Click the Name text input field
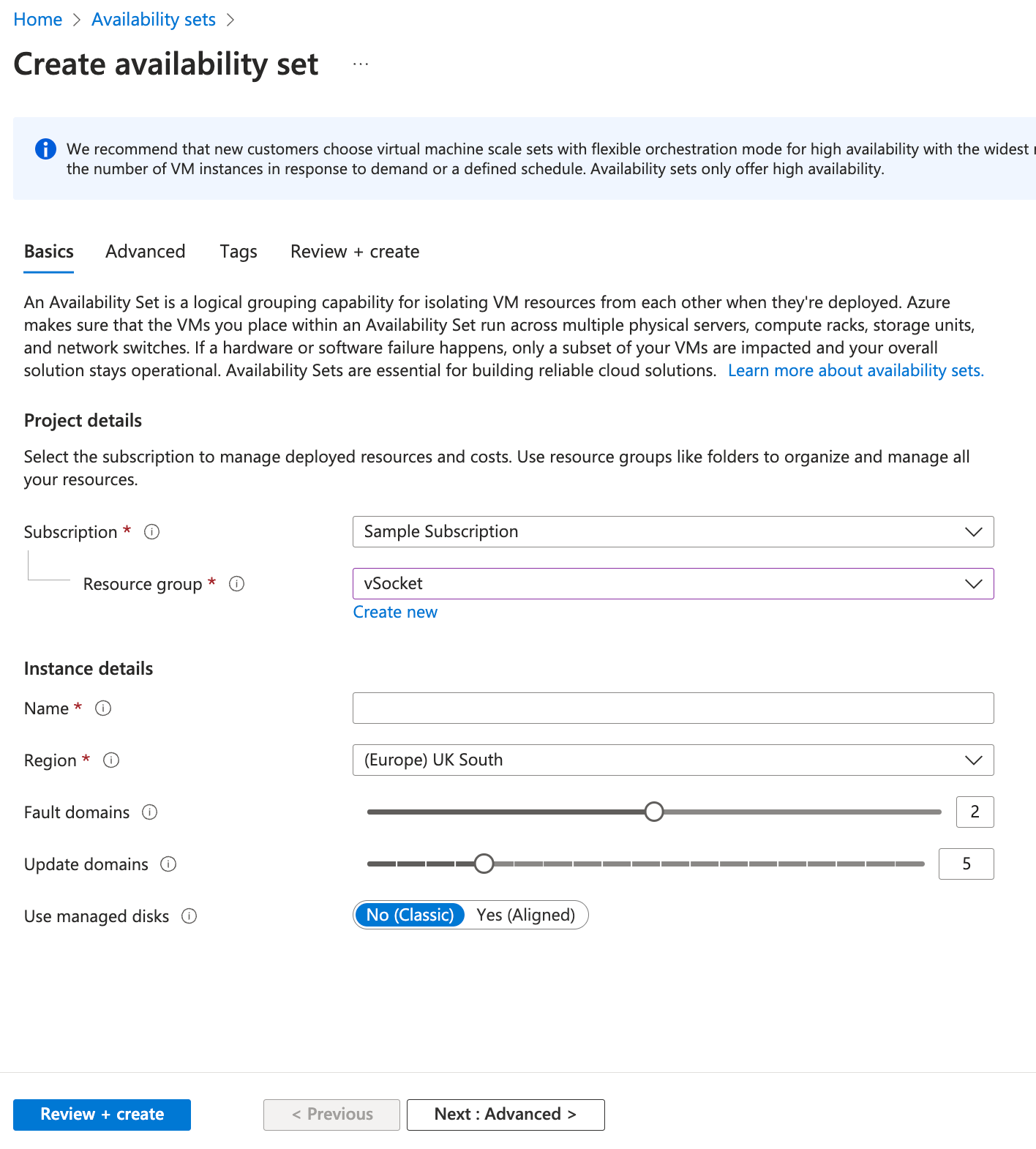This screenshot has height=1149, width=1036. coord(672,708)
